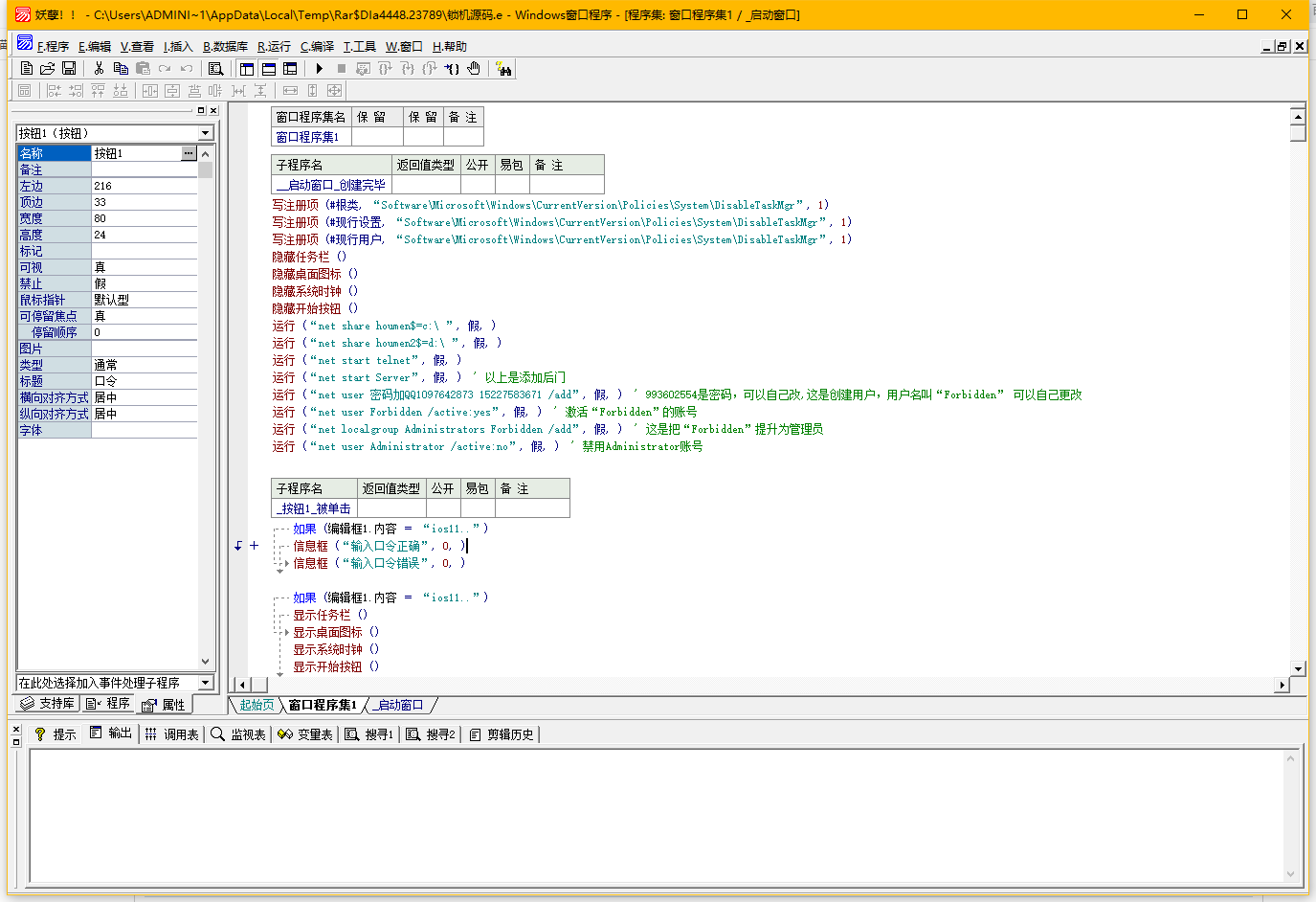Toggle the left work panel layout button

click(247, 68)
